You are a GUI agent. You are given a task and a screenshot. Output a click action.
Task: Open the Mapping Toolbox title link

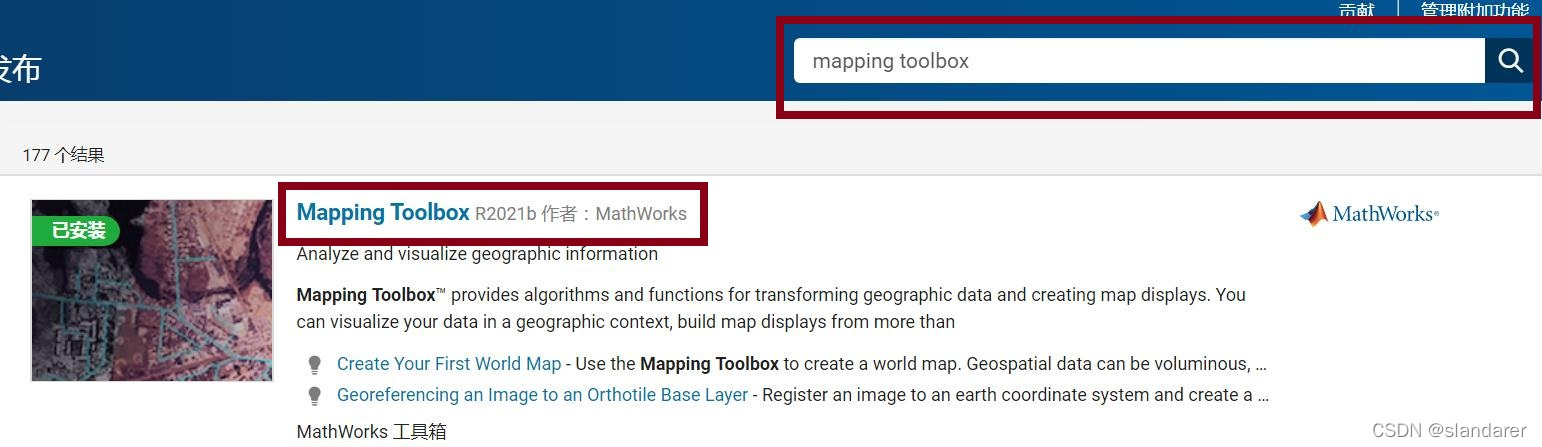383,212
